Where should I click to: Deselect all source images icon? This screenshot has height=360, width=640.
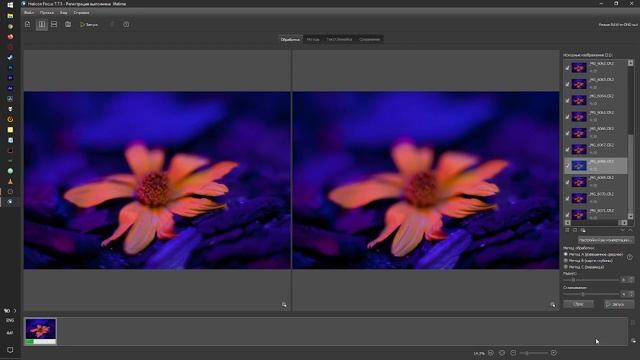(575, 230)
